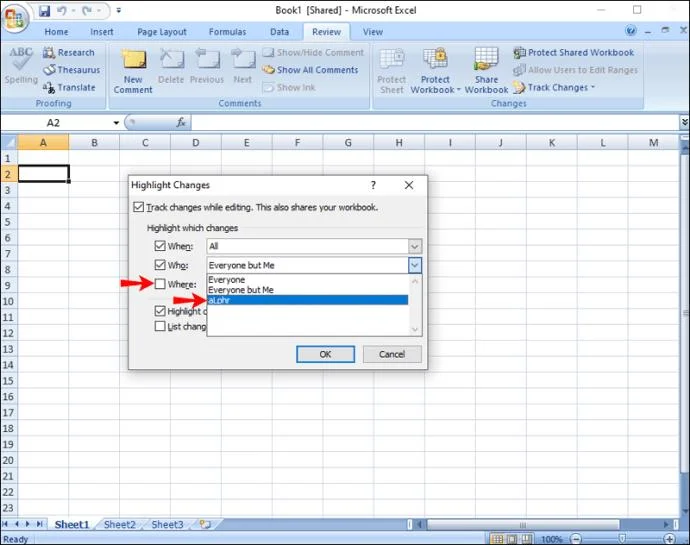
Task: Customize the Quick Access Toolbar arrow
Action: coord(118,11)
